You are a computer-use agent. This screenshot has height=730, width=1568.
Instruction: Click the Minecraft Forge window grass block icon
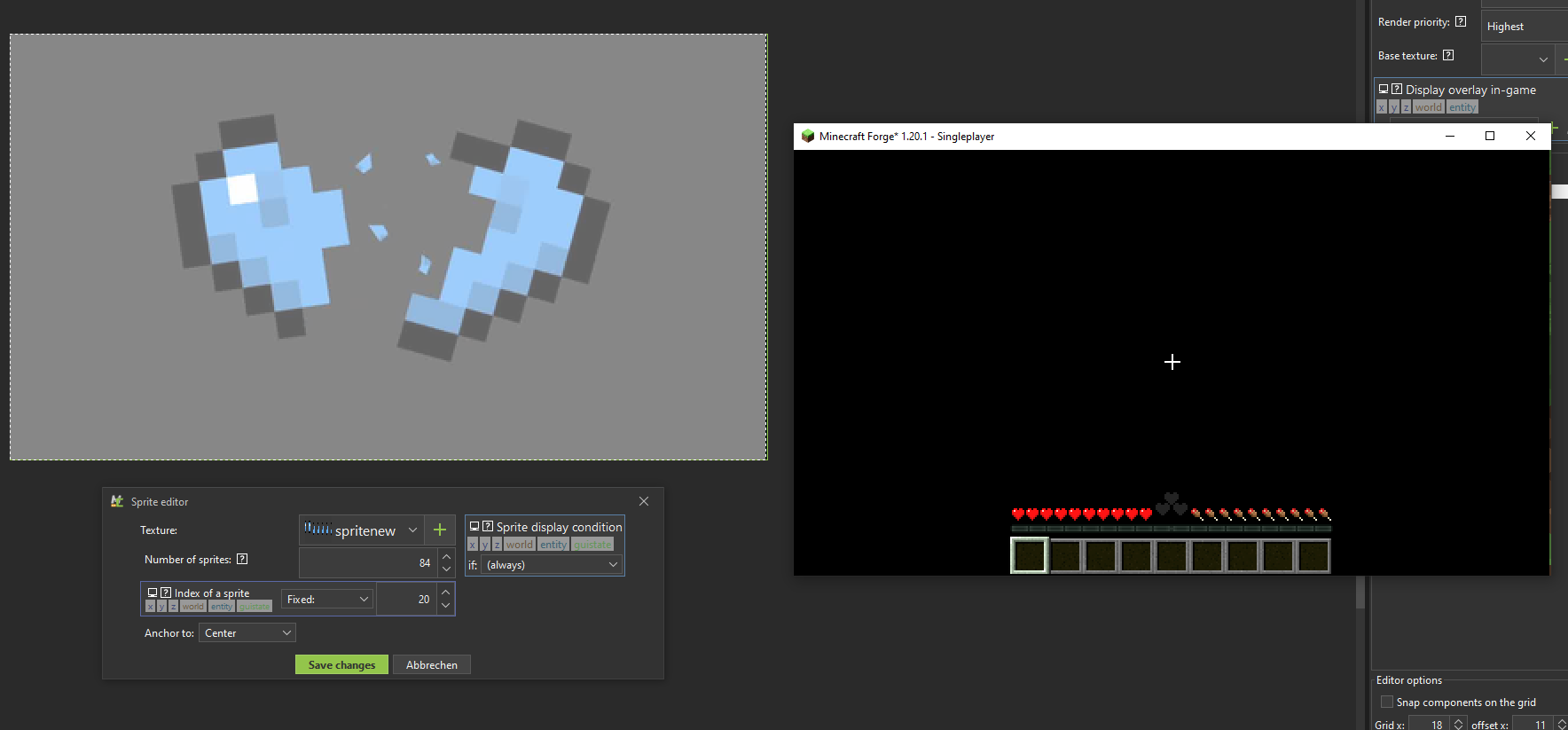coord(808,136)
